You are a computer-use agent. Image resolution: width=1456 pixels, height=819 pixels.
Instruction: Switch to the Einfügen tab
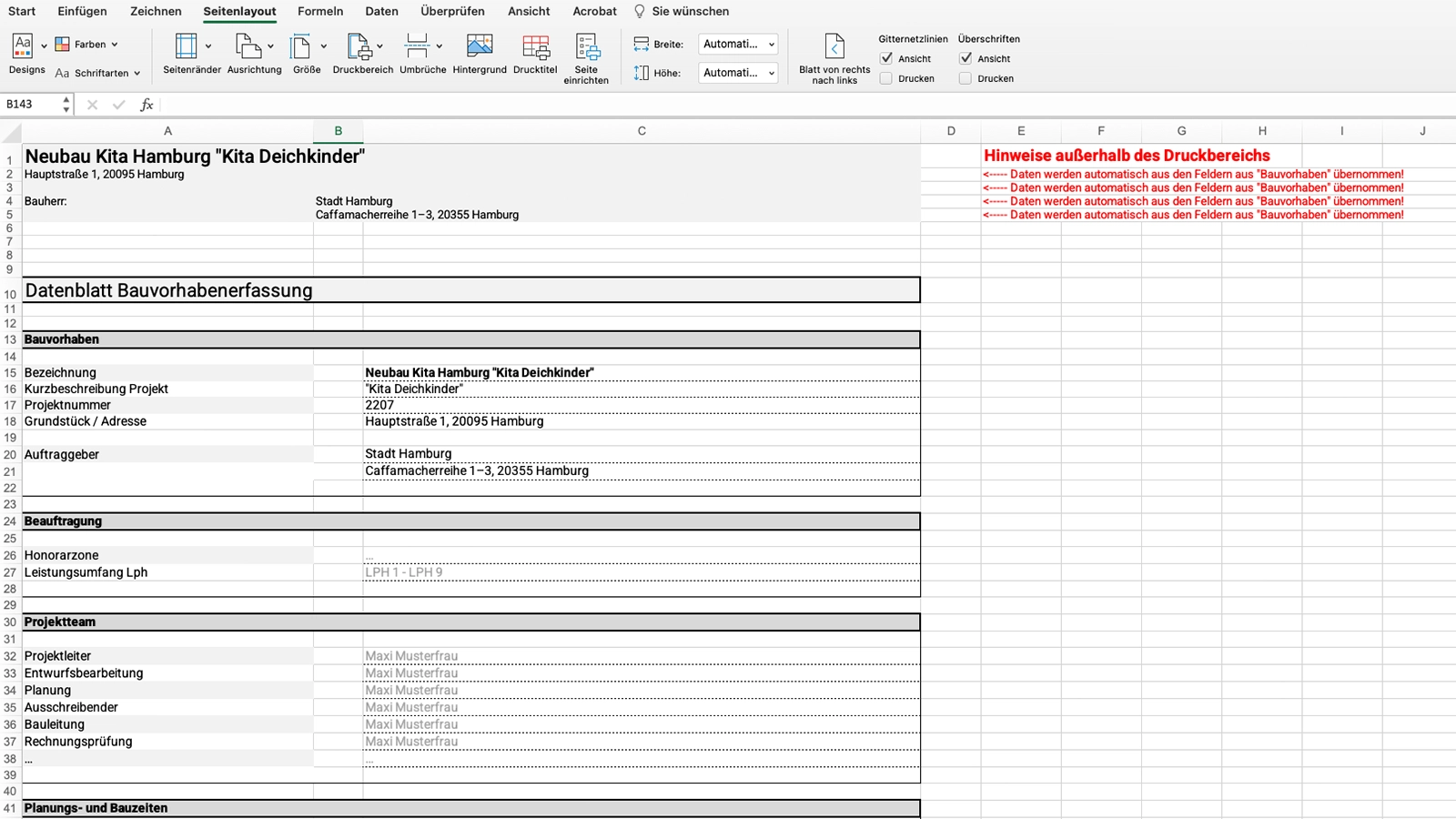pyautogui.click(x=82, y=11)
